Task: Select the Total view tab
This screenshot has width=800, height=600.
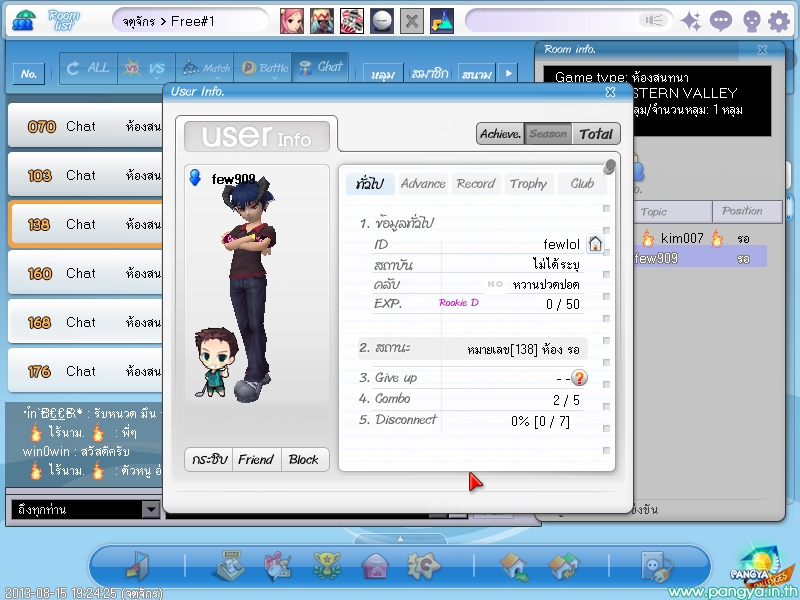Action: [x=596, y=134]
